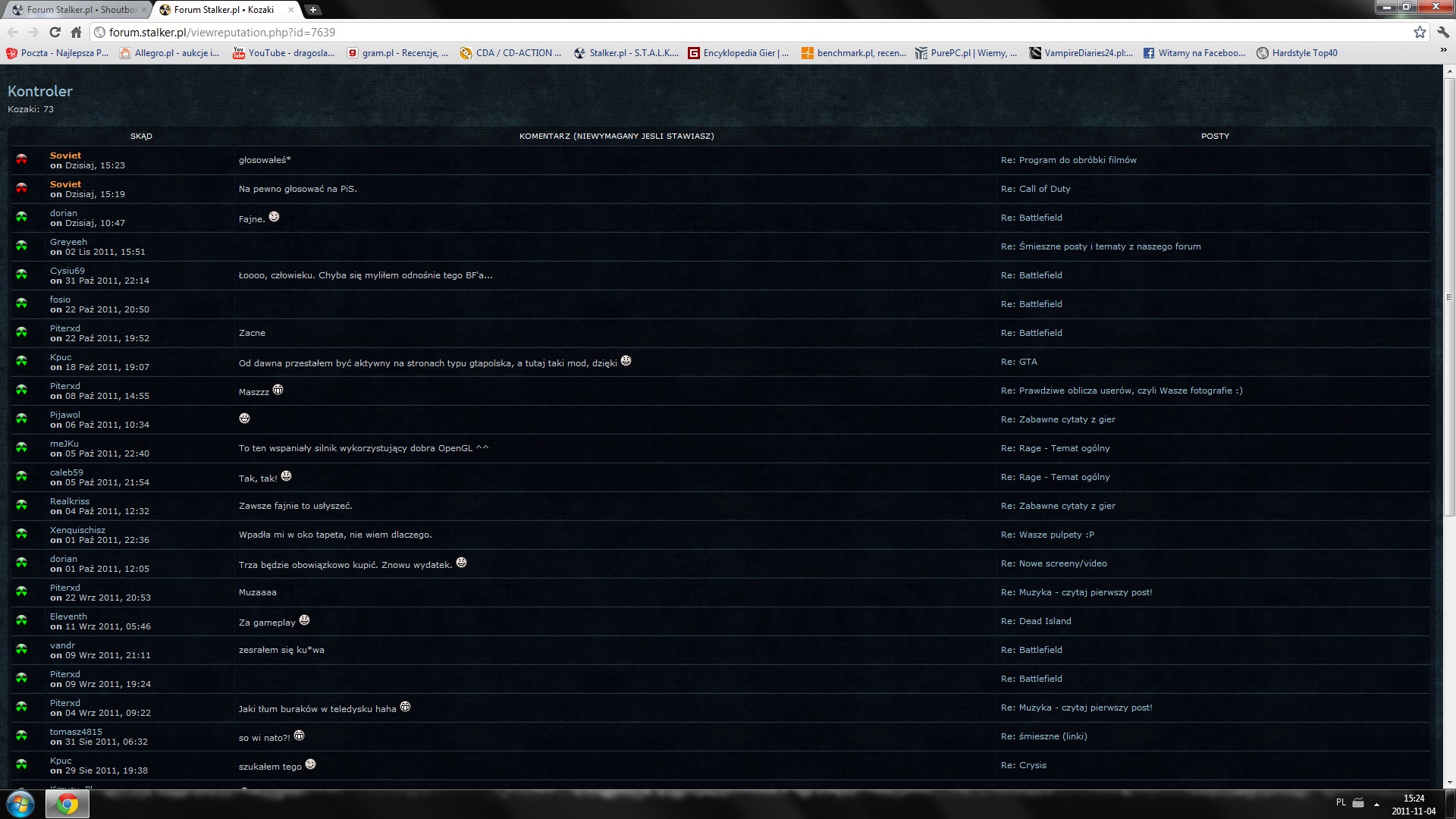Click the Chrome taskbar icon
Viewport: 1456px width, 819px height.
[67, 804]
